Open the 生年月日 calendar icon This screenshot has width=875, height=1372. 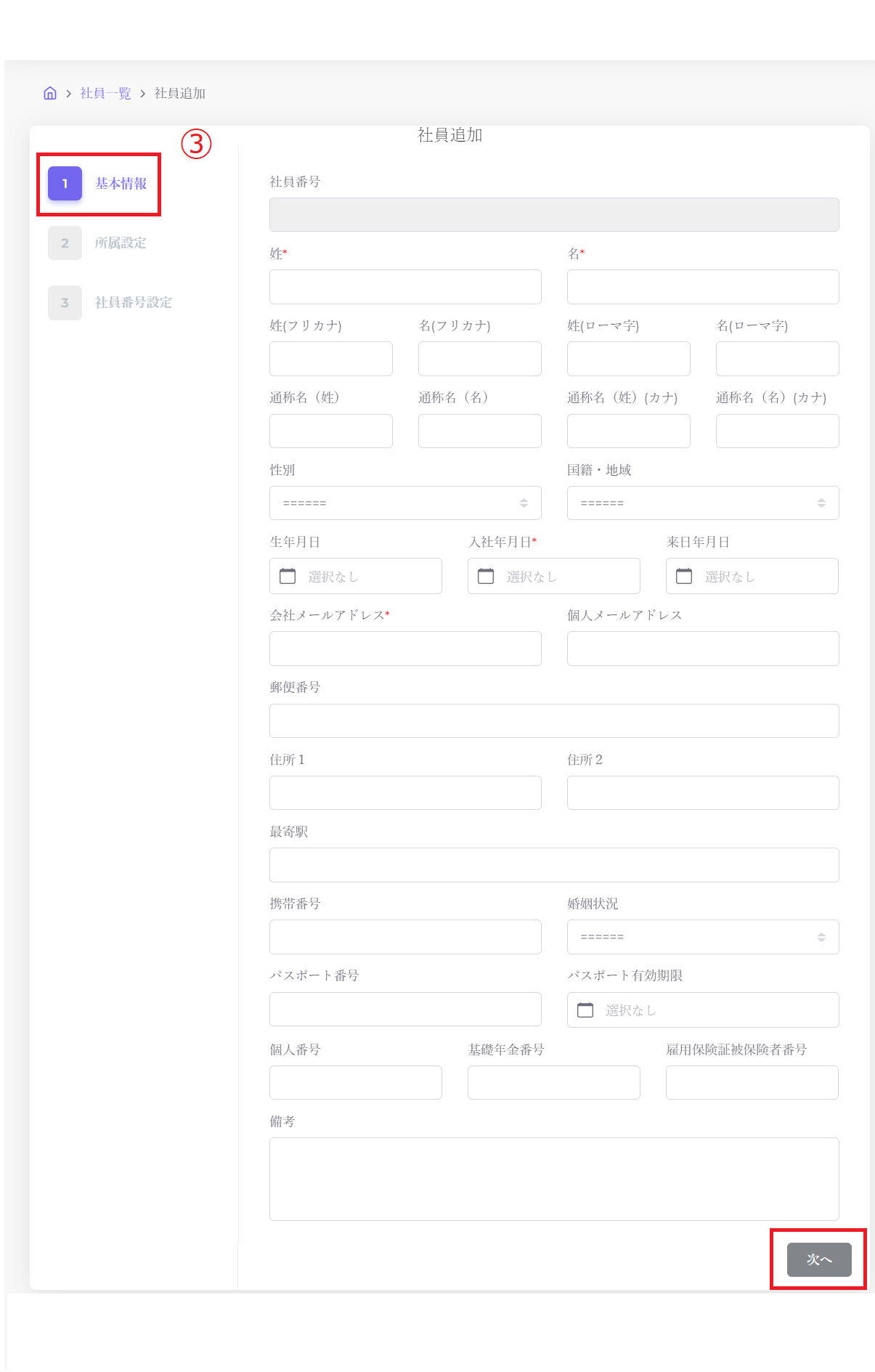click(x=288, y=576)
